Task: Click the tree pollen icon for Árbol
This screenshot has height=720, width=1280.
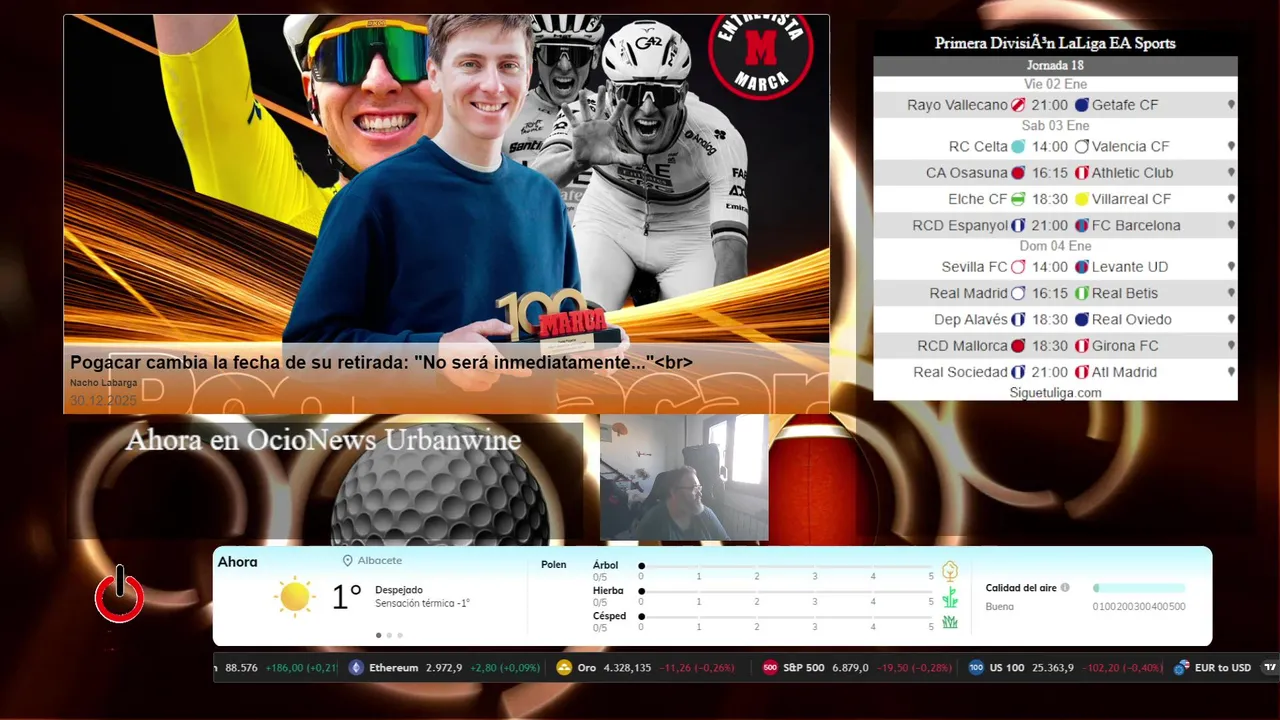Action: tap(950, 571)
